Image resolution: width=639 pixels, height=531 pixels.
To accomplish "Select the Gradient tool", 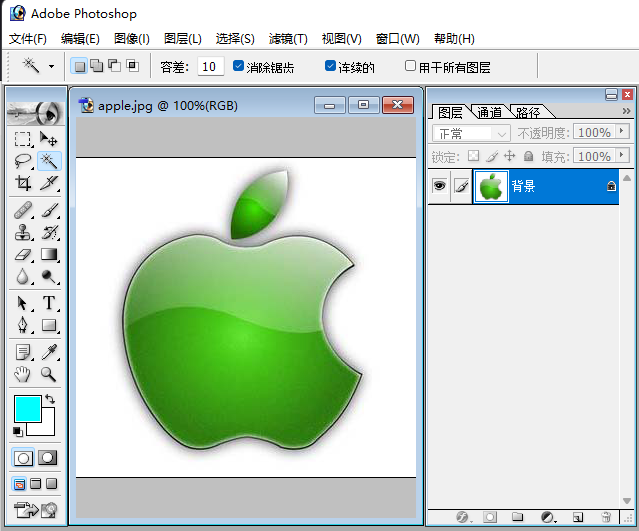I will pyautogui.click(x=49, y=255).
